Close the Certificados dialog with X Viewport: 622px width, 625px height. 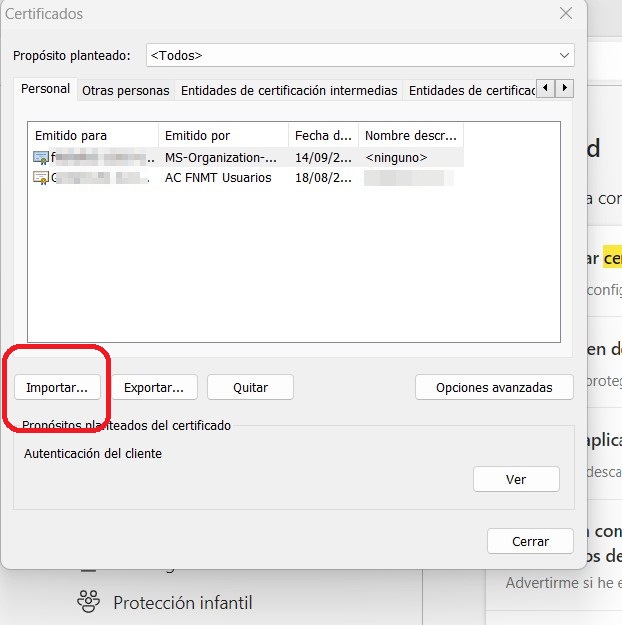click(x=566, y=13)
